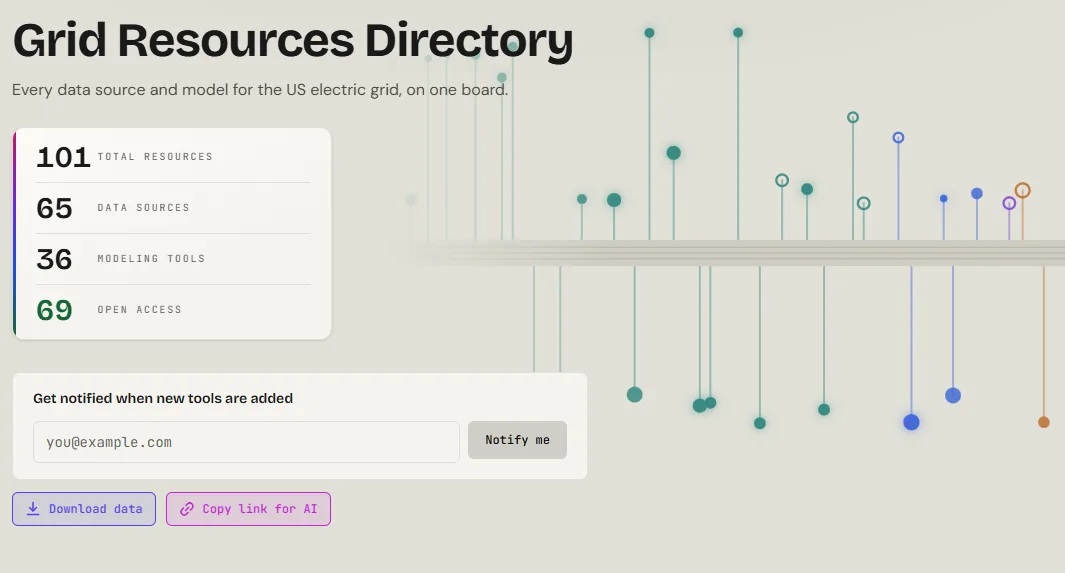Click the download arrow icon in Download data

(x=33, y=509)
